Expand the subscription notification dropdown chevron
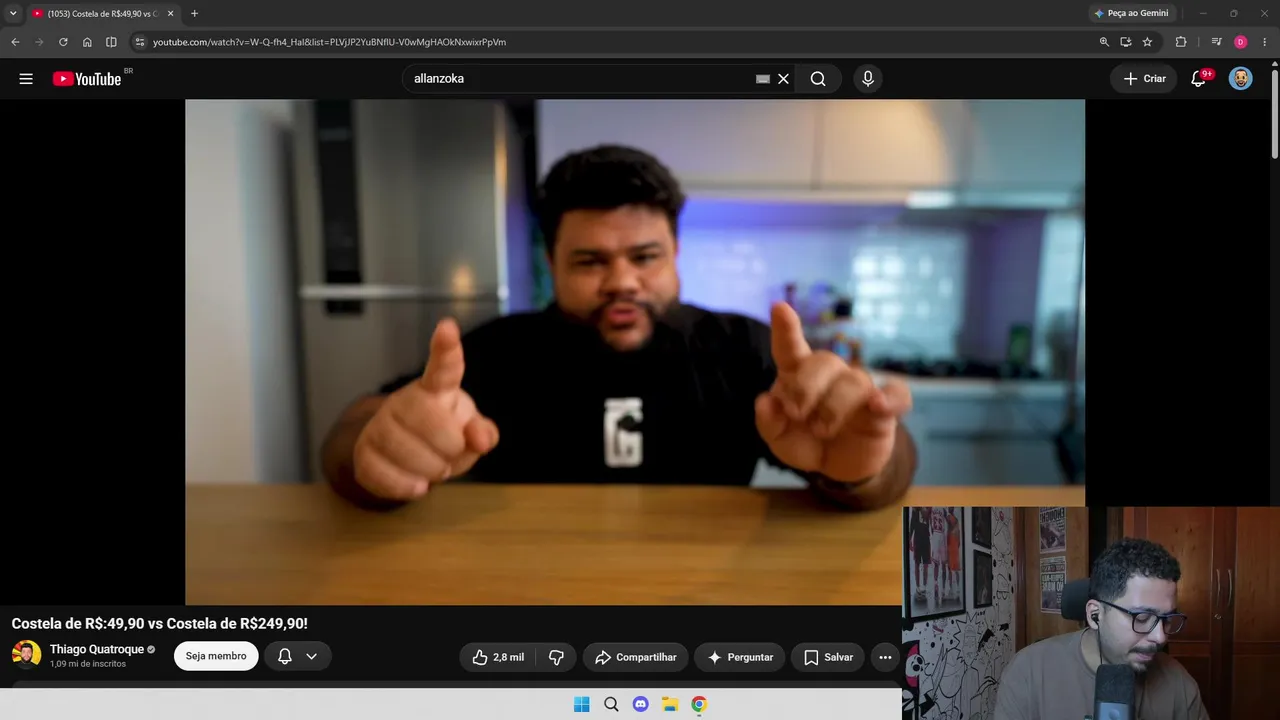This screenshot has width=1280, height=720. 312,656
